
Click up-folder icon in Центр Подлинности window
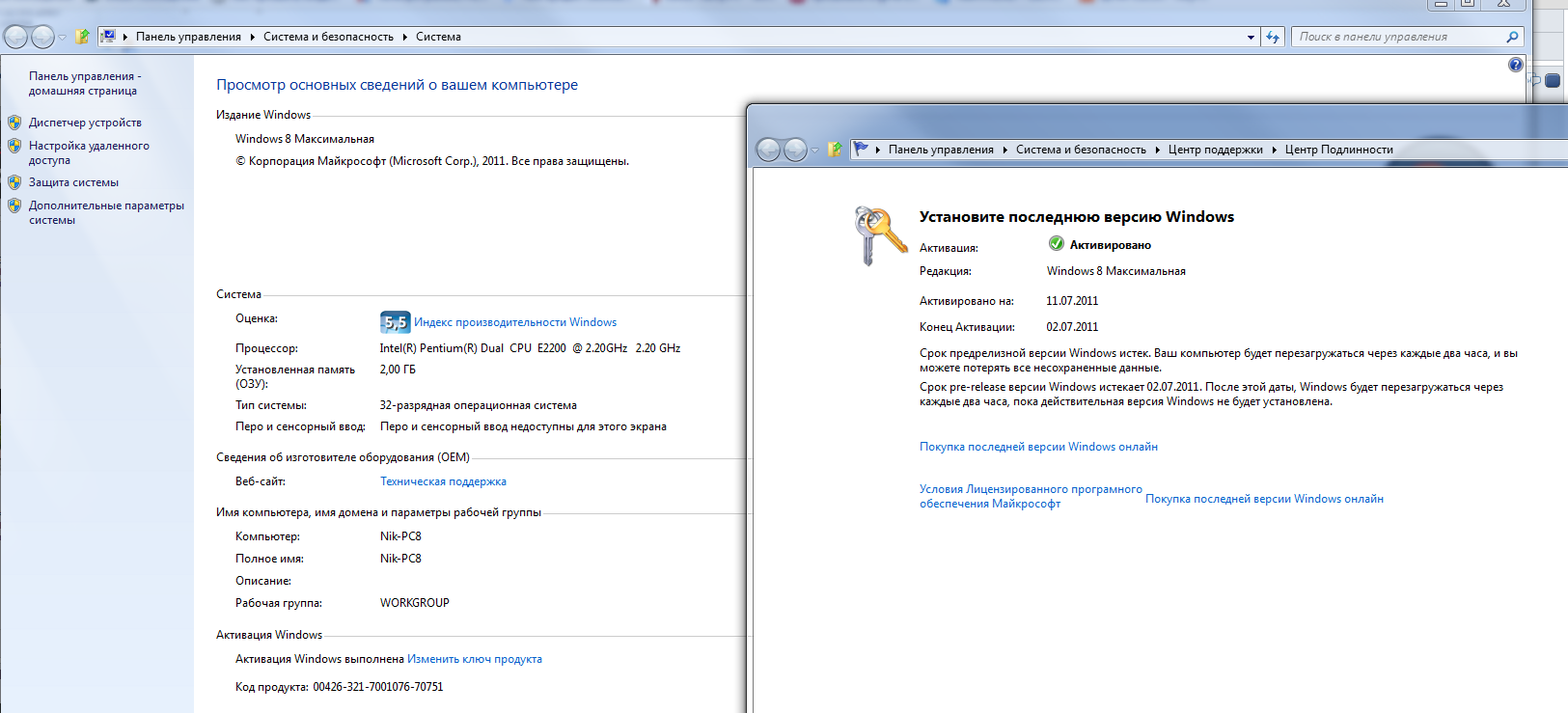835,150
